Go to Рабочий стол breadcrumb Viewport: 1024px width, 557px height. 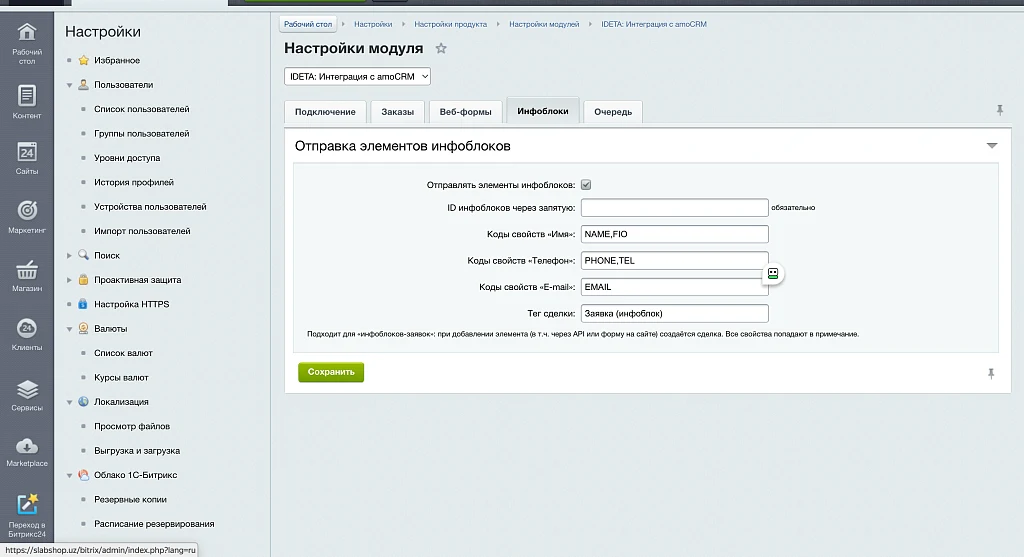click(308, 24)
